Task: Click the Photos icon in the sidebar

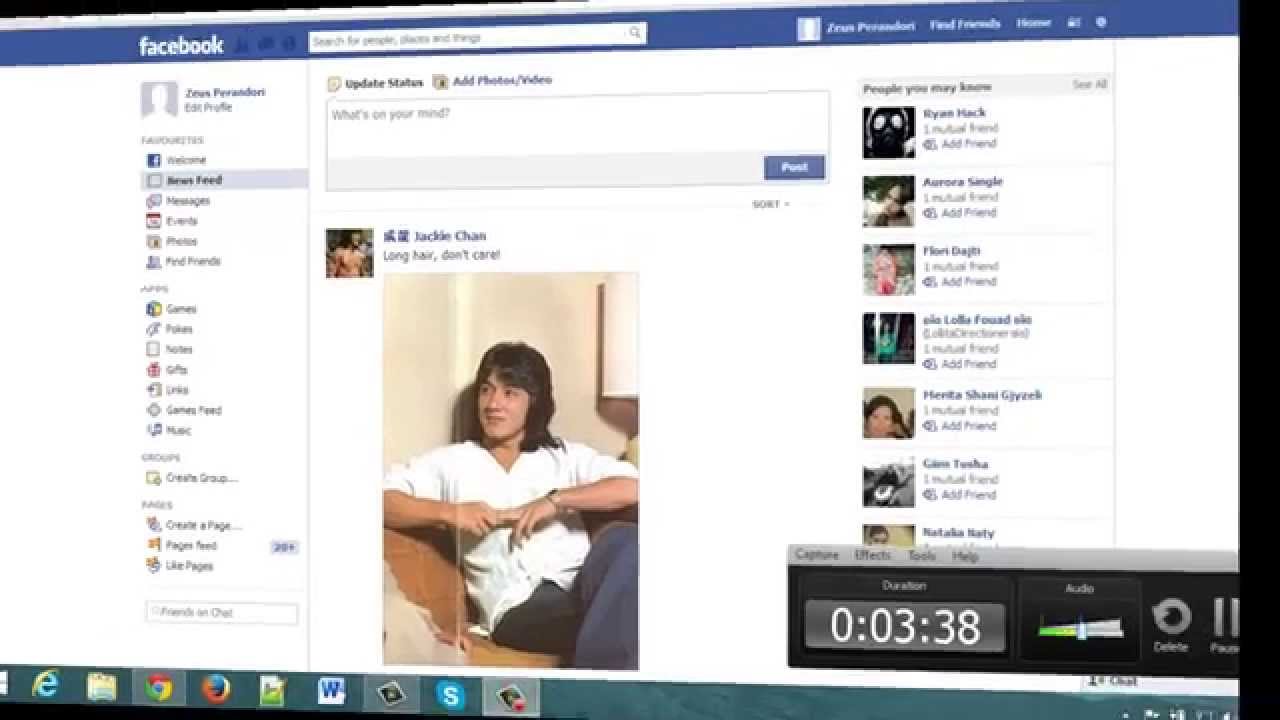Action: tap(154, 242)
